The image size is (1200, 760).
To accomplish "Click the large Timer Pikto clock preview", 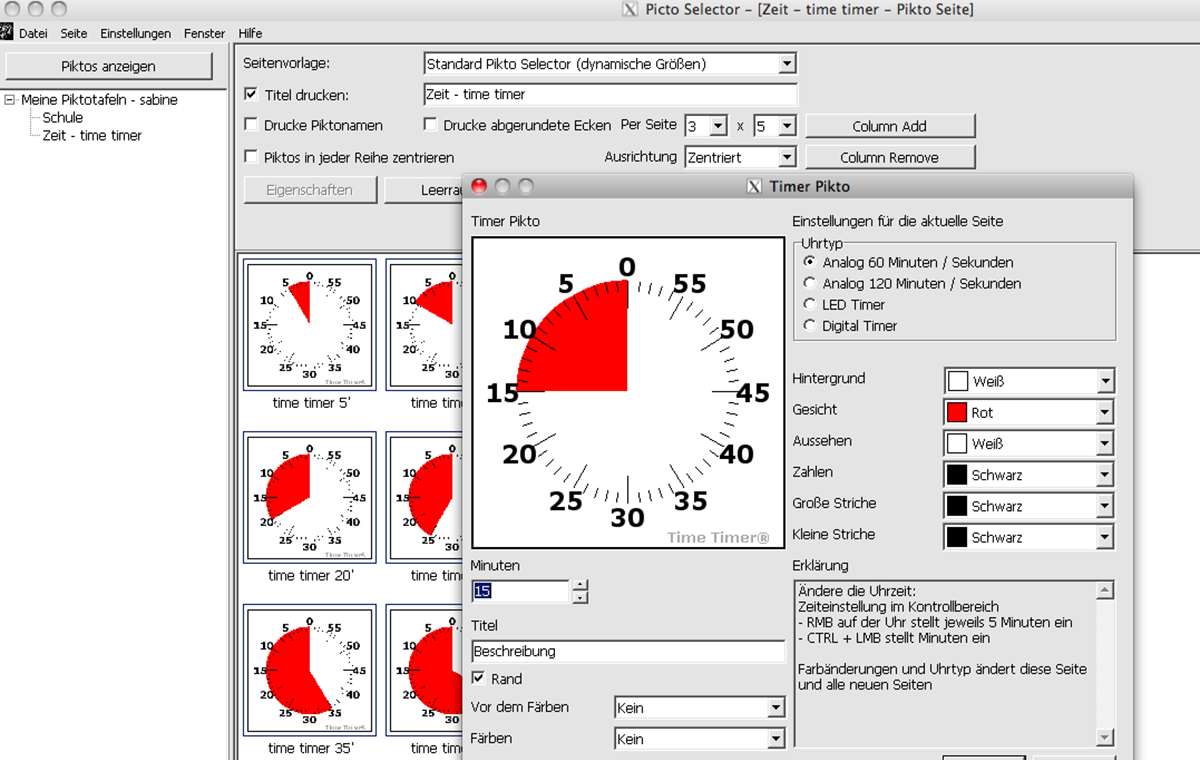I will [x=628, y=392].
